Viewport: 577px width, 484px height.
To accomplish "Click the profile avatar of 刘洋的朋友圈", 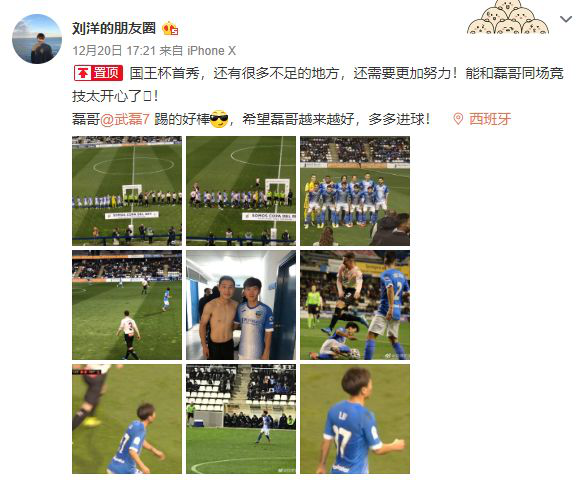I will pos(37,39).
